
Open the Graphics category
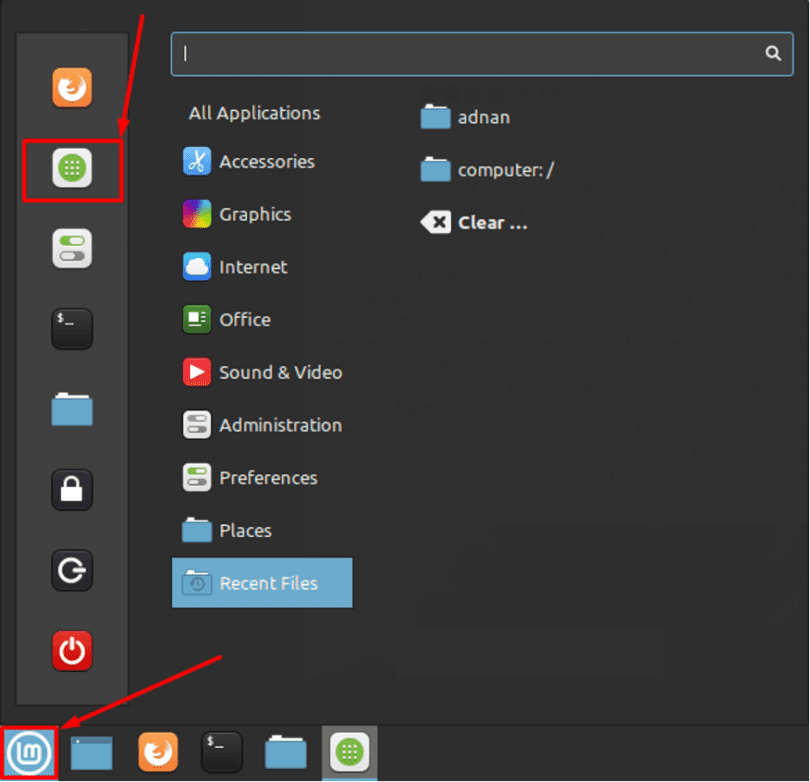(x=237, y=214)
